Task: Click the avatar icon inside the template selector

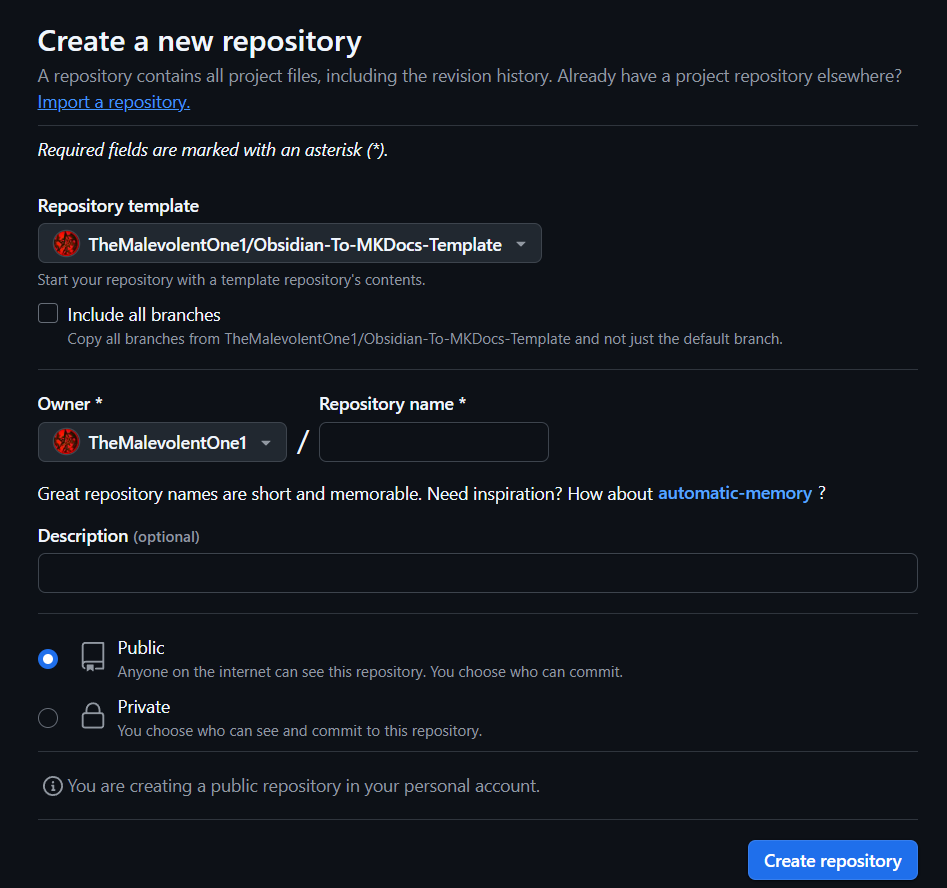Action: 64,243
